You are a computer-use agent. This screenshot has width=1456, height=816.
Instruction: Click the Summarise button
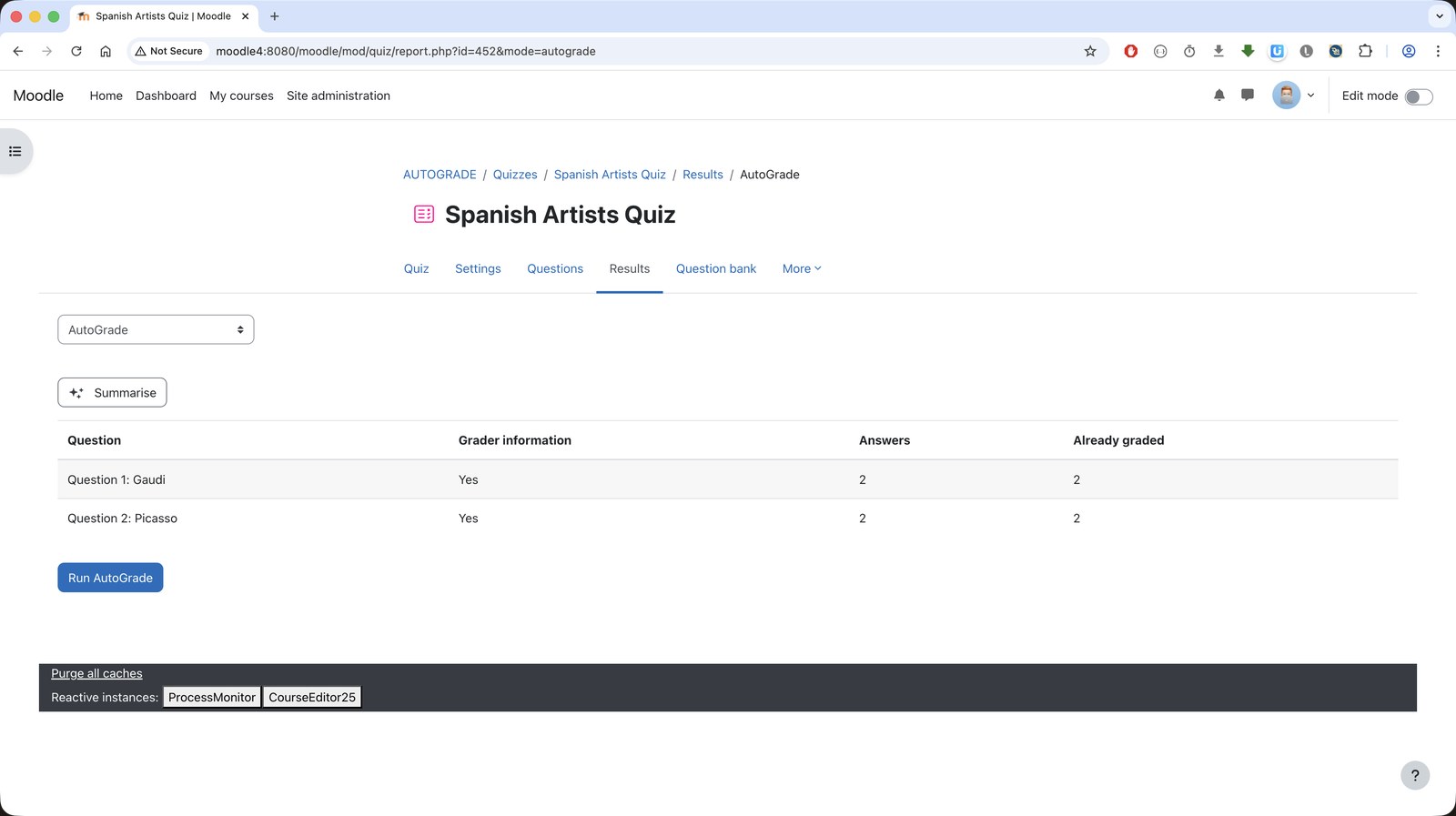coord(112,392)
